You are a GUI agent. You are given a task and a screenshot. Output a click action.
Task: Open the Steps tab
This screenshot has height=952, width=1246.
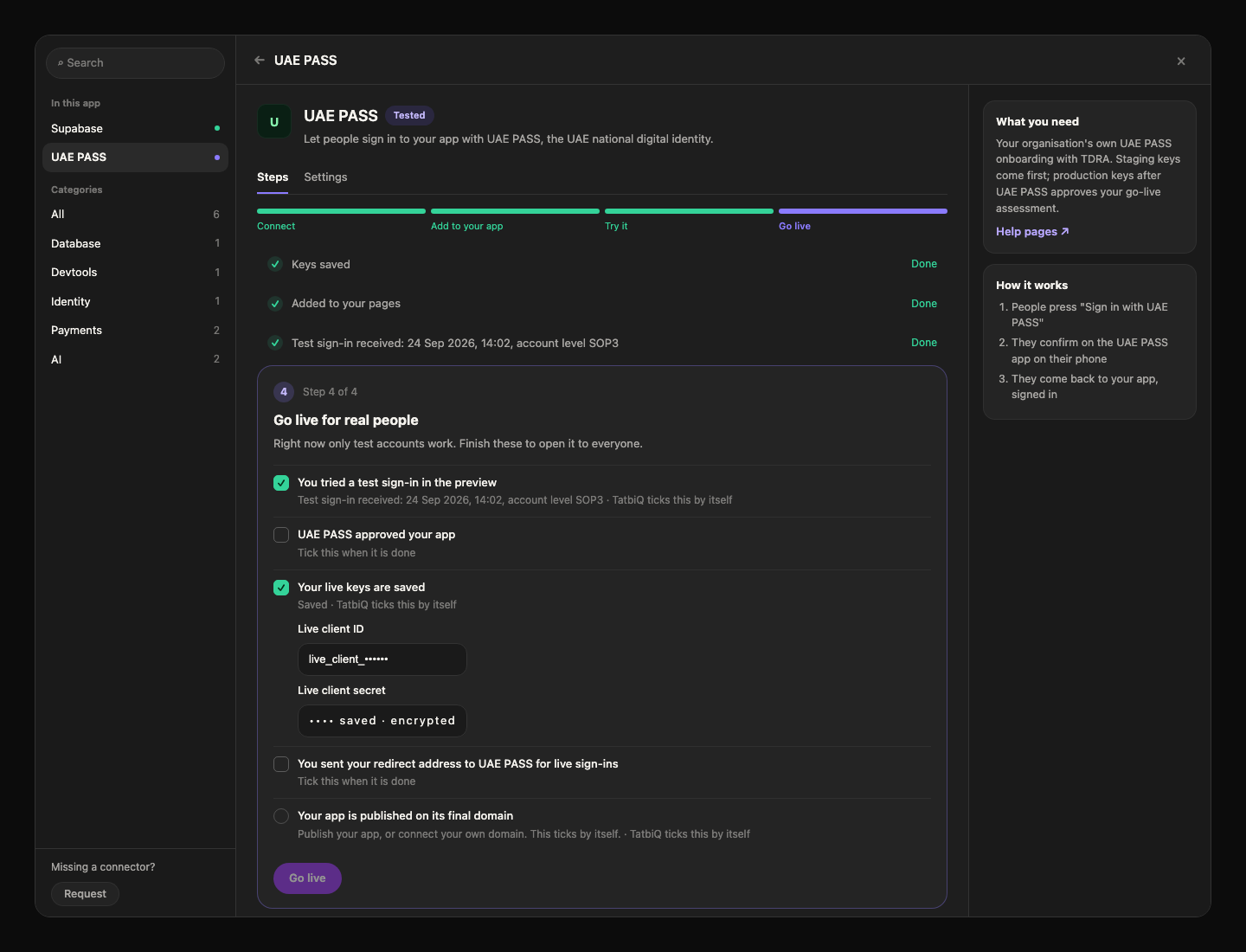(273, 177)
